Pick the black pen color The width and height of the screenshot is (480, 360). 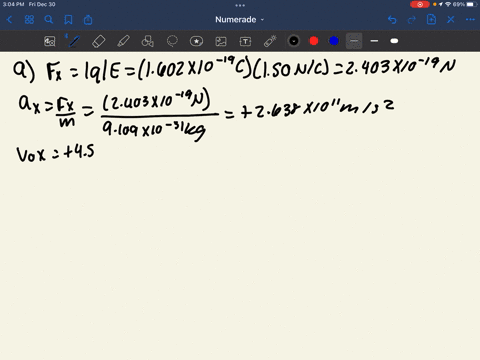(294, 41)
